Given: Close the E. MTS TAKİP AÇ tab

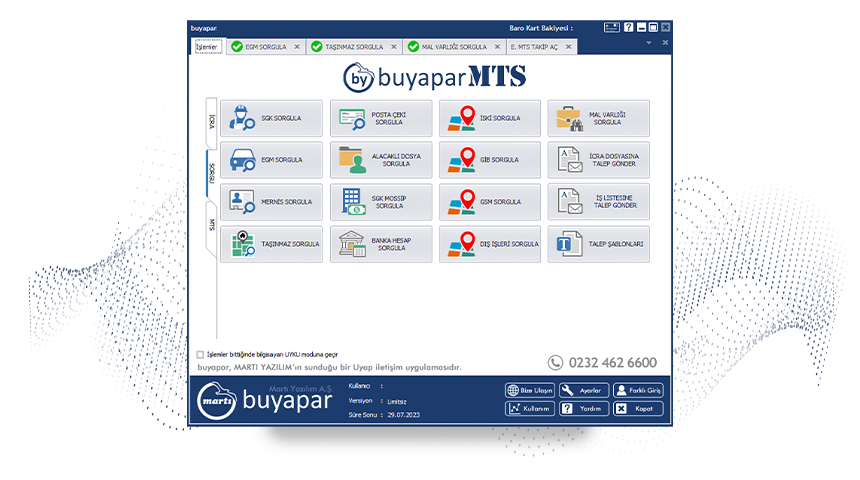Looking at the screenshot, I should (x=569, y=47).
